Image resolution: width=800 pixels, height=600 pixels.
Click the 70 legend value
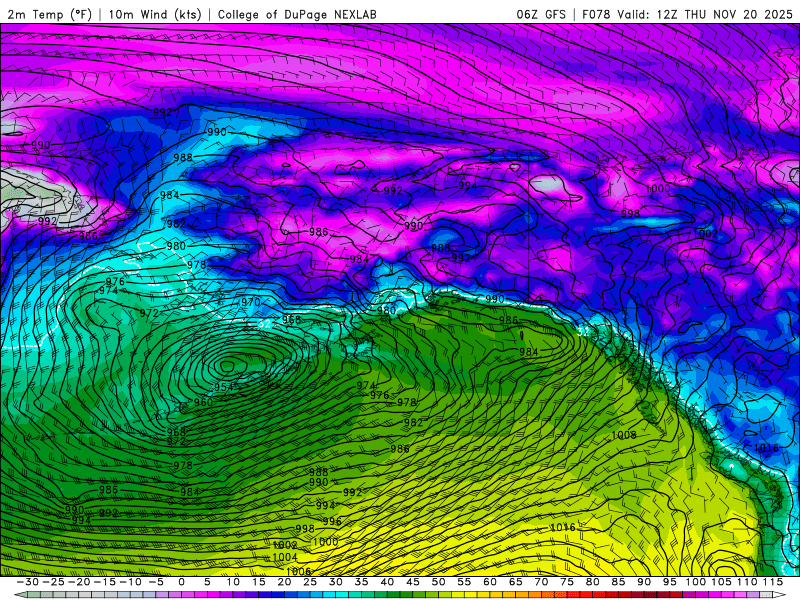541,582
